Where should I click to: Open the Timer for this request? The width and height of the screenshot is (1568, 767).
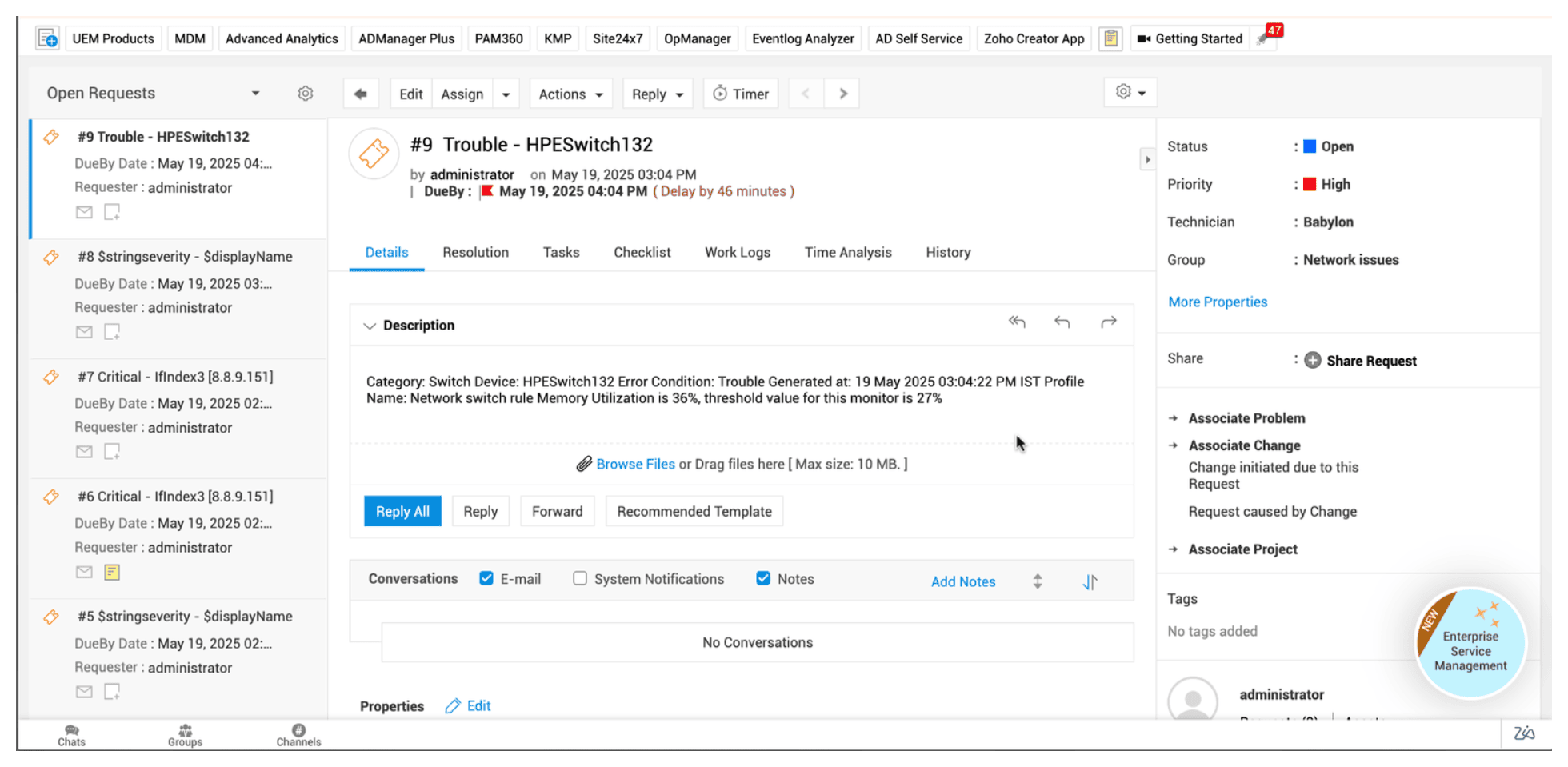click(740, 93)
